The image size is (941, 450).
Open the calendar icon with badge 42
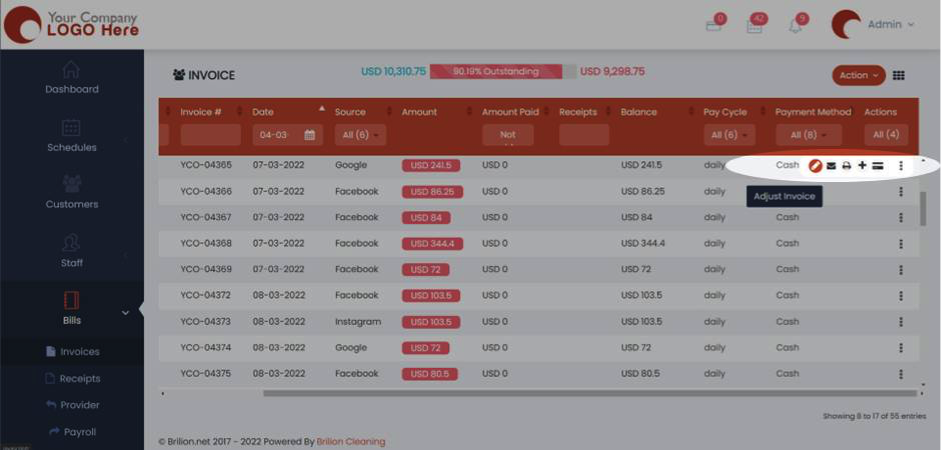click(755, 26)
